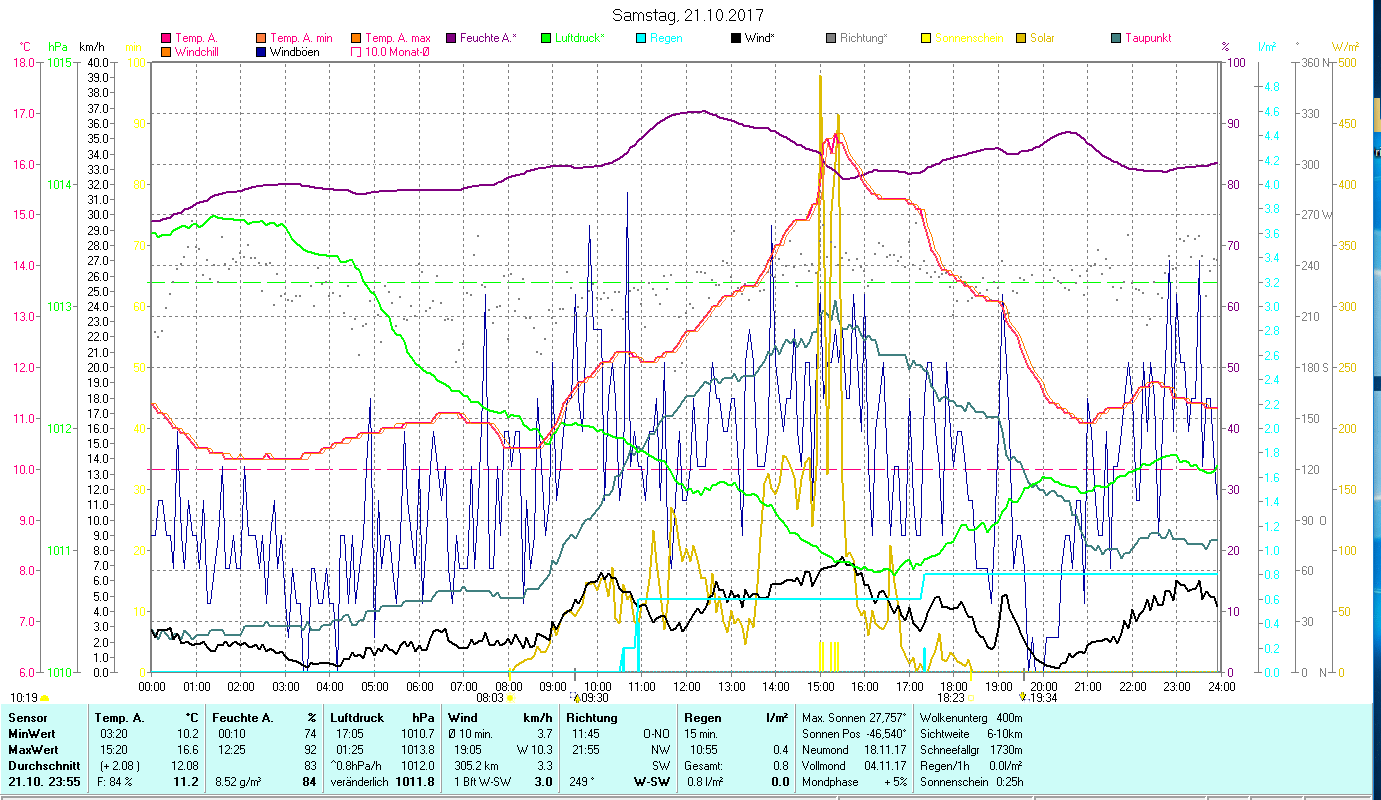Click the max gust value W 10.3
Viewport: 1381px width, 800px height.
coord(534,750)
